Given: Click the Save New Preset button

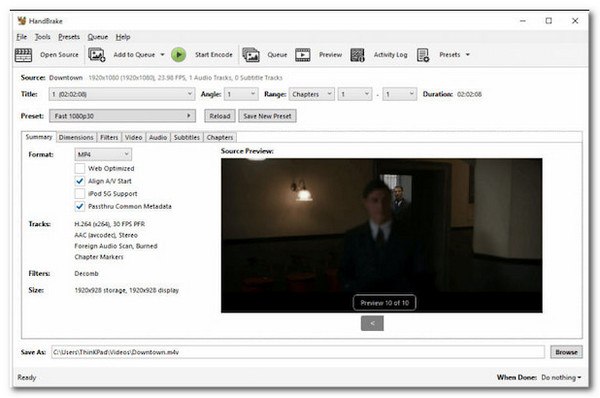Looking at the screenshot, I should click(x=267, y=116).
